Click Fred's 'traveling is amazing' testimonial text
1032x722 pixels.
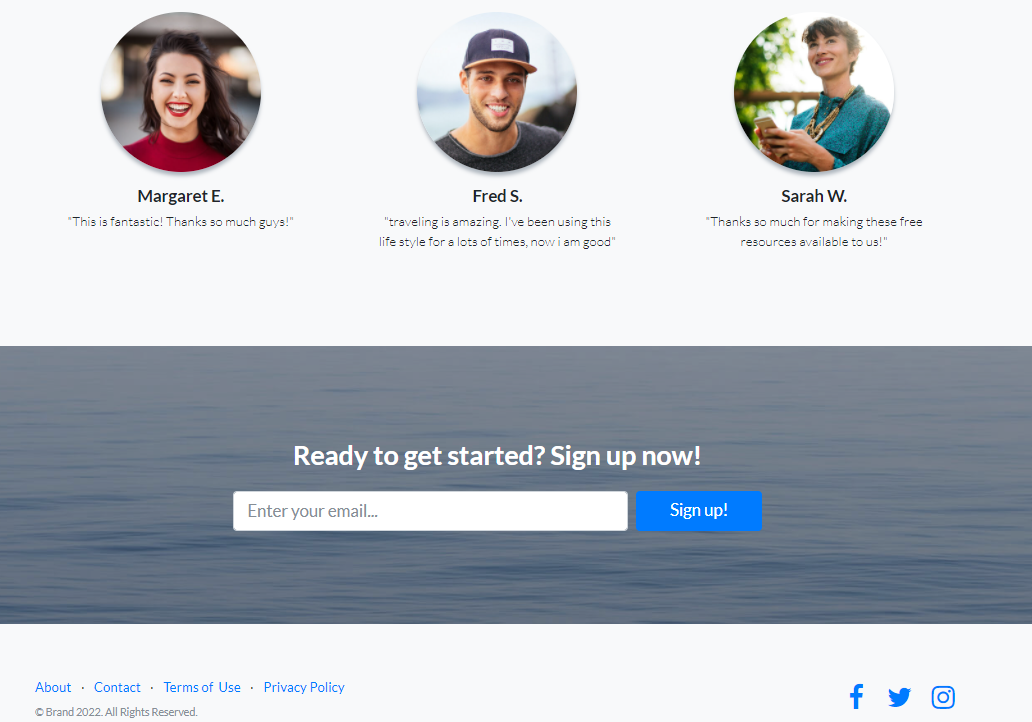pos(497,232)
